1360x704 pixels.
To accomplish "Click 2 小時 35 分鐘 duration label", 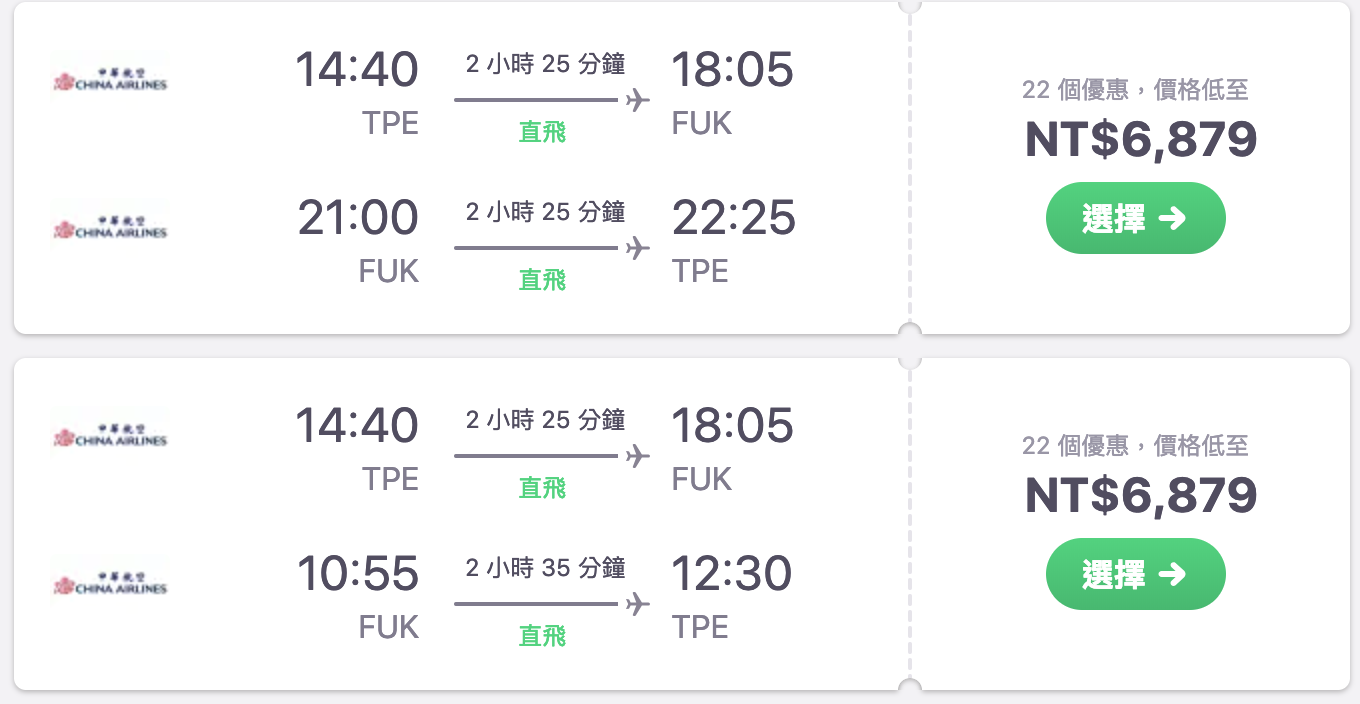I will 545,568.
